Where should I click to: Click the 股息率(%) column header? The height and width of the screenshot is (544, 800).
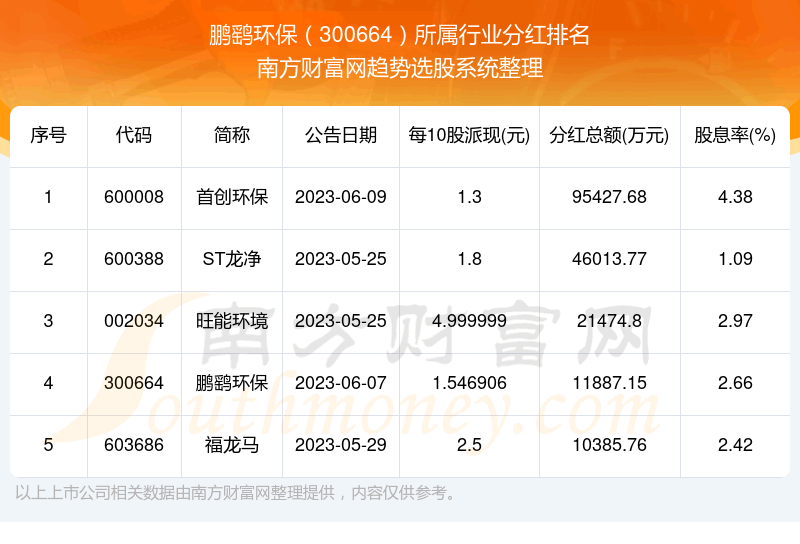coord(735,135)
